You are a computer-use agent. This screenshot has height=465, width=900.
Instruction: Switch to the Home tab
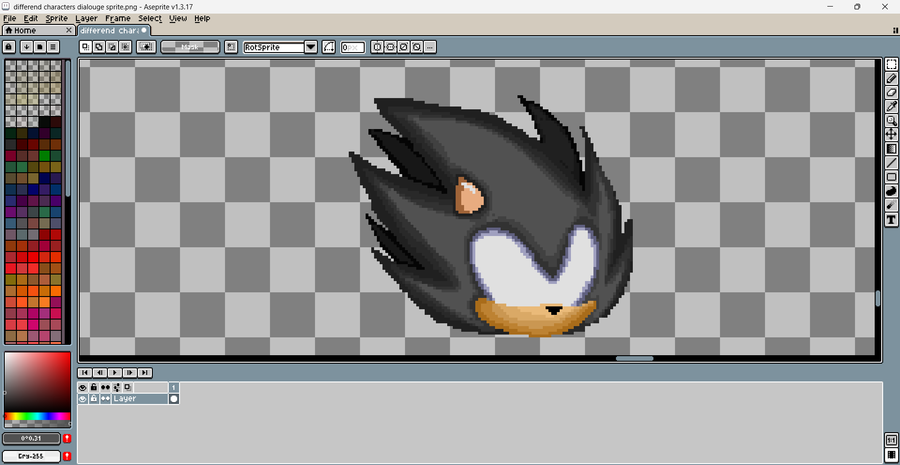click(x=37, y=30)
